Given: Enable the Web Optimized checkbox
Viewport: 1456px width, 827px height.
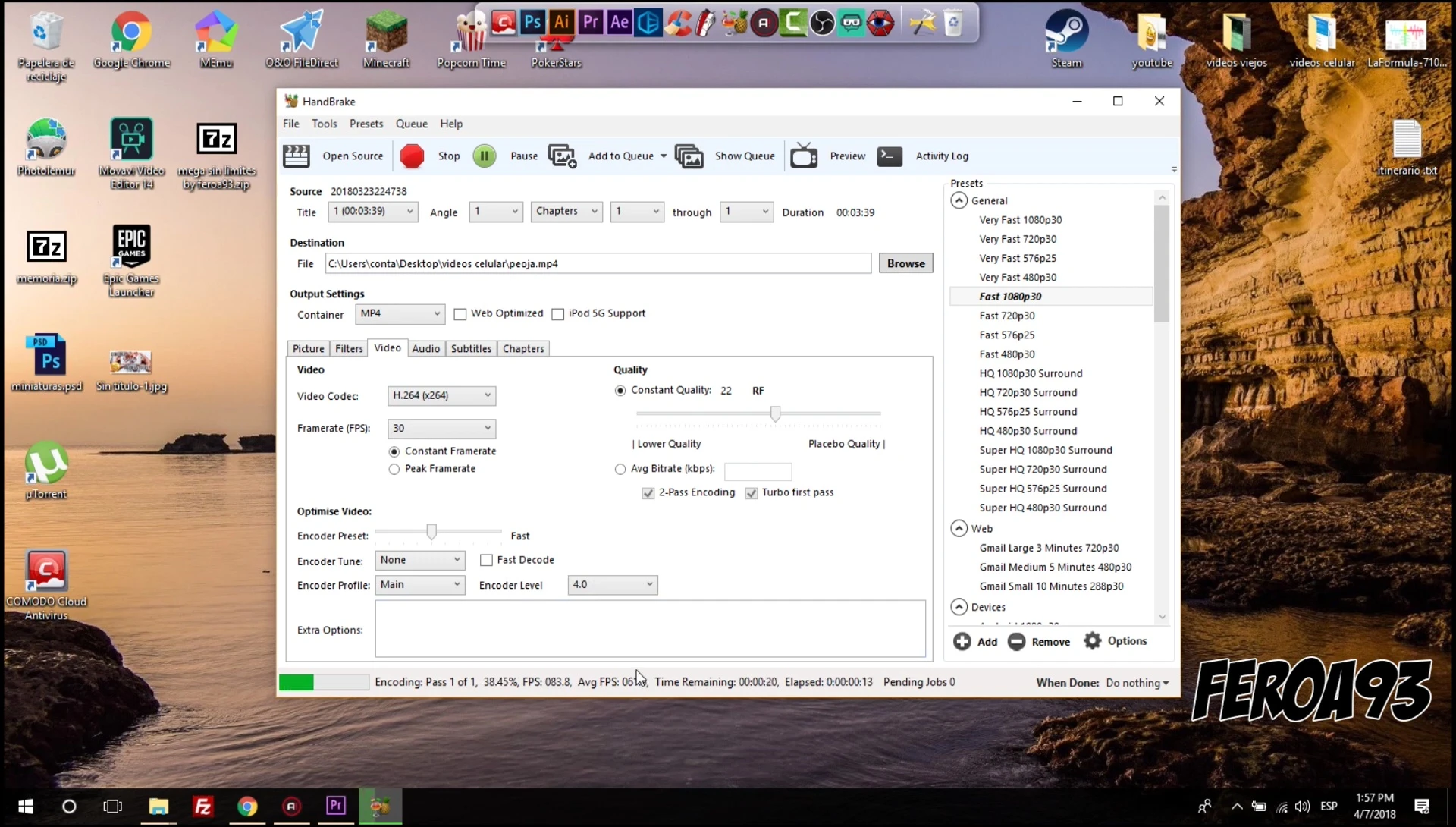Looking at the screenshot, I should point(460,314).
